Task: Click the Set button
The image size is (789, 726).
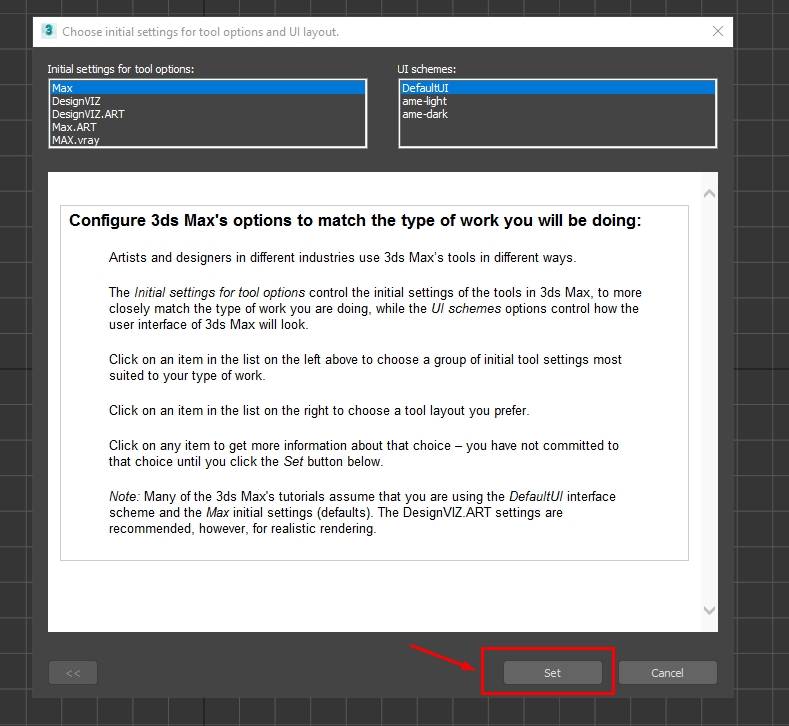Action: pyautogui.click(x=552, y=673)
